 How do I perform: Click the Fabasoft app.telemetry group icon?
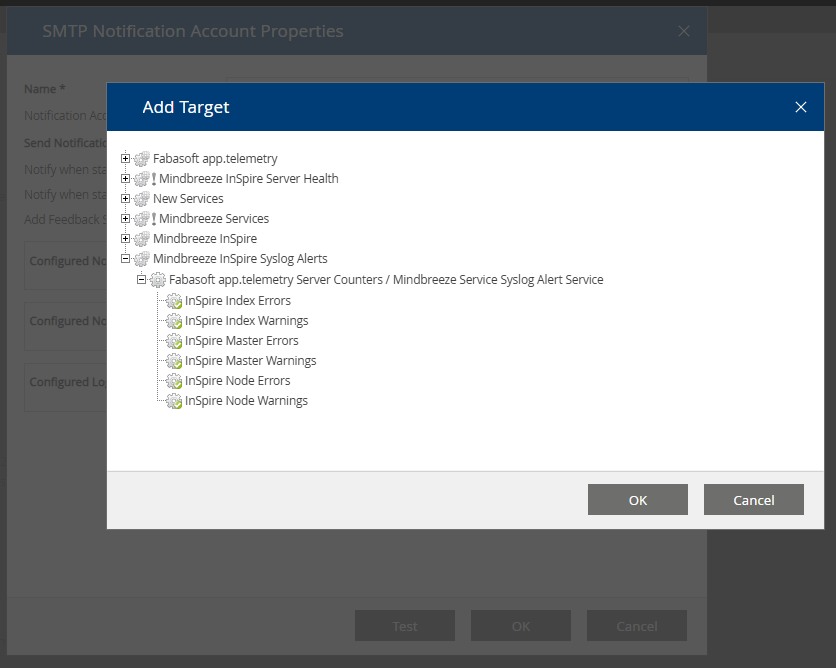pyautogui.click(x=141, y=159)
